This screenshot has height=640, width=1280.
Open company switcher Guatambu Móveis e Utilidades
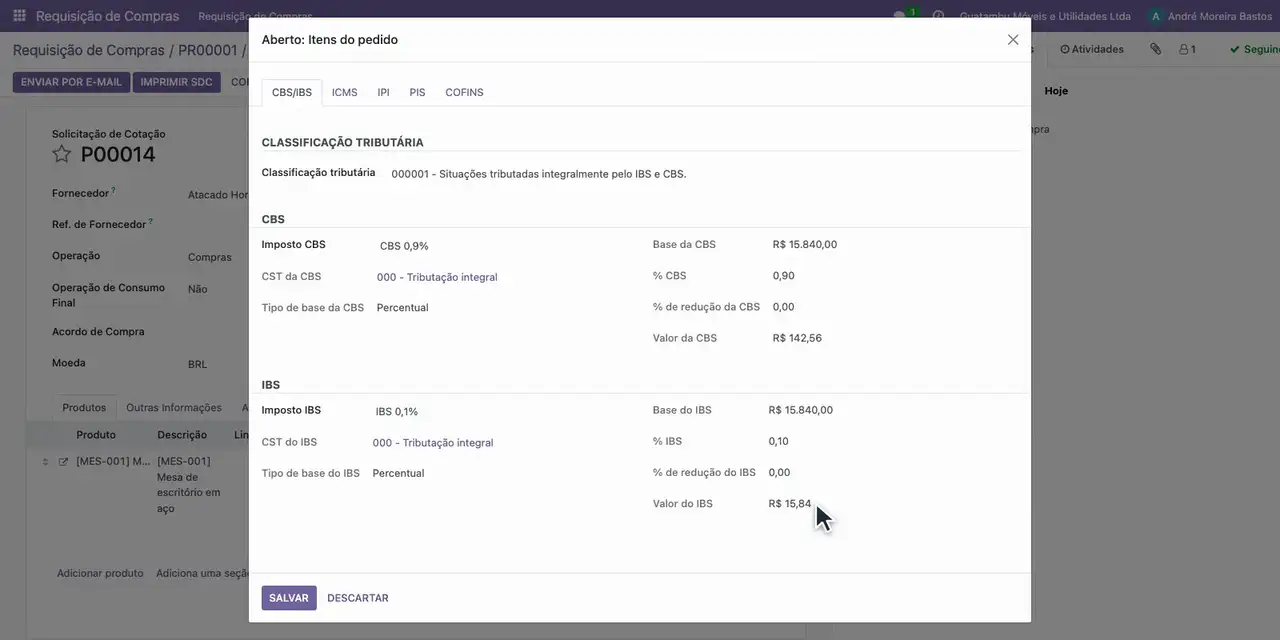pos(1045,16)
